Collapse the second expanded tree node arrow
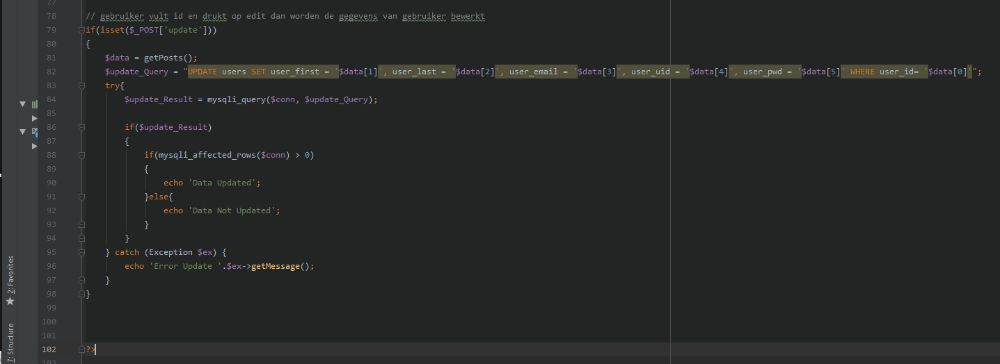1000x364 pixels. coord(23,131)
